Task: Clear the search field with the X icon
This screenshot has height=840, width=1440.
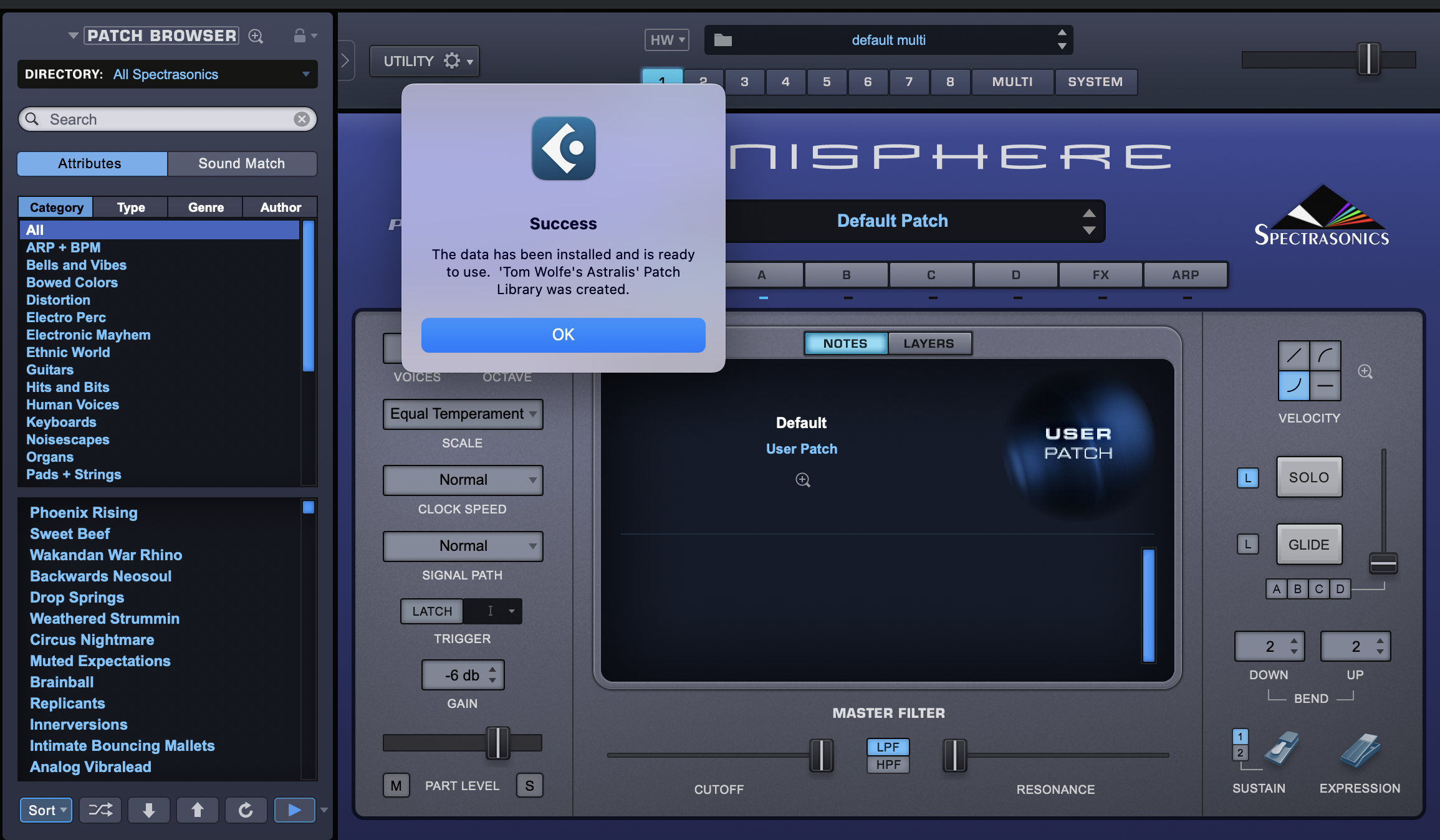Action: 302,119
